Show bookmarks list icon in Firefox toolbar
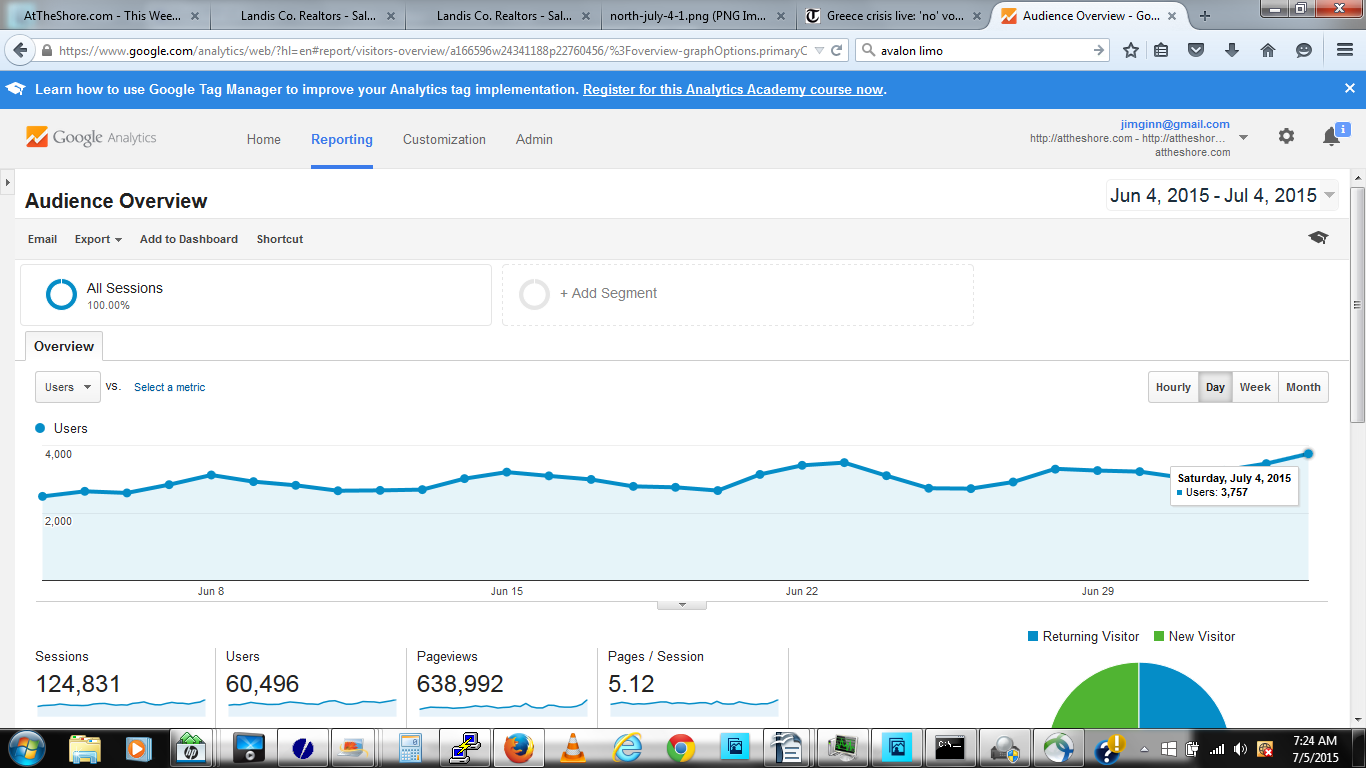 tap(1161, 50)
